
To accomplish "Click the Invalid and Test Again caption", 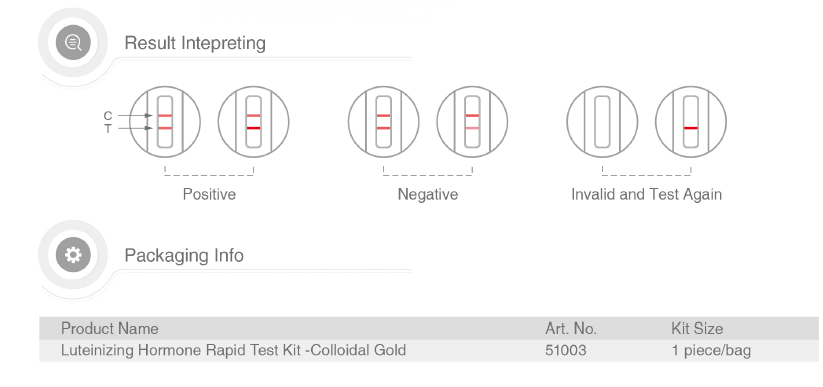I will (646, 194).
